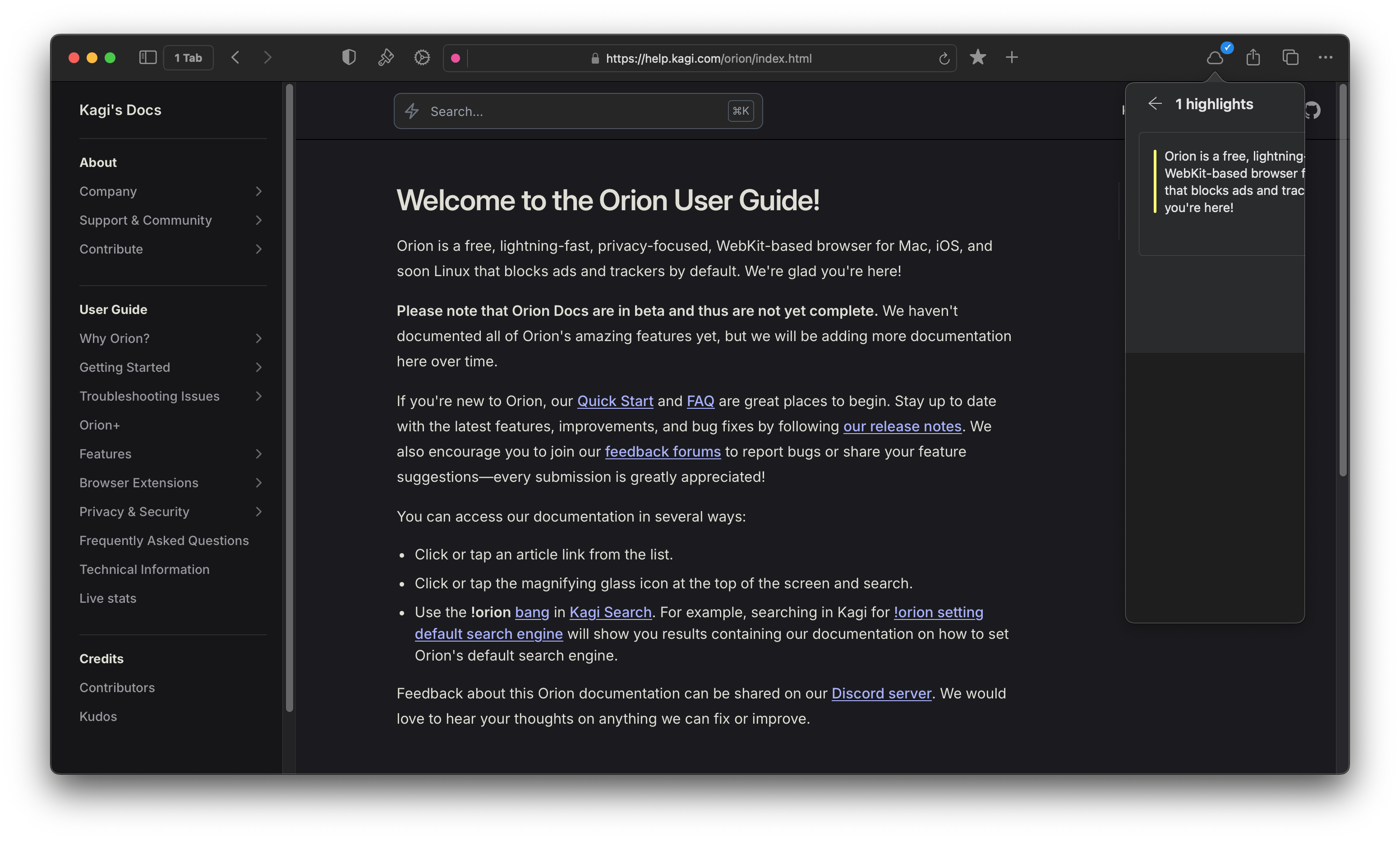Bookmark page using the star icon
Image resolution: width=1400 pixels, height=841 pixels.
pos(978,57)
